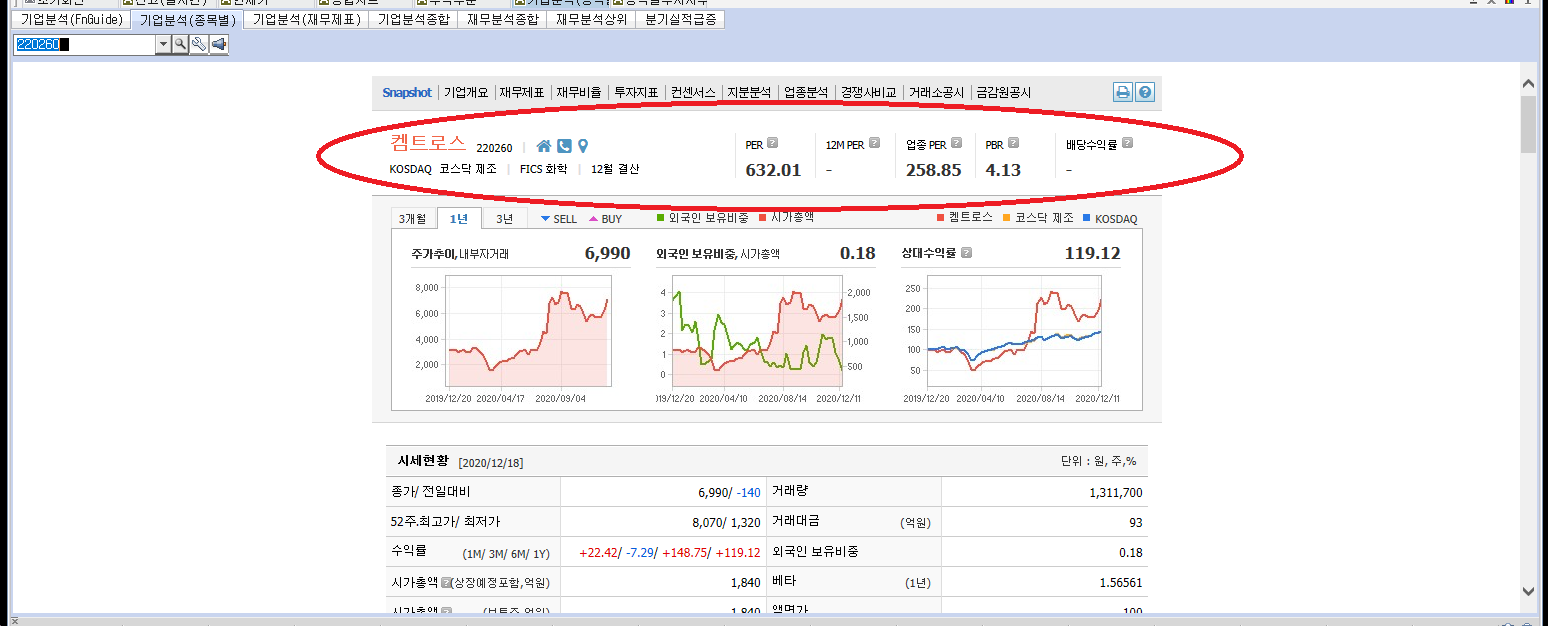Toggle BUY marker legend on chart

tap(605, 219)
